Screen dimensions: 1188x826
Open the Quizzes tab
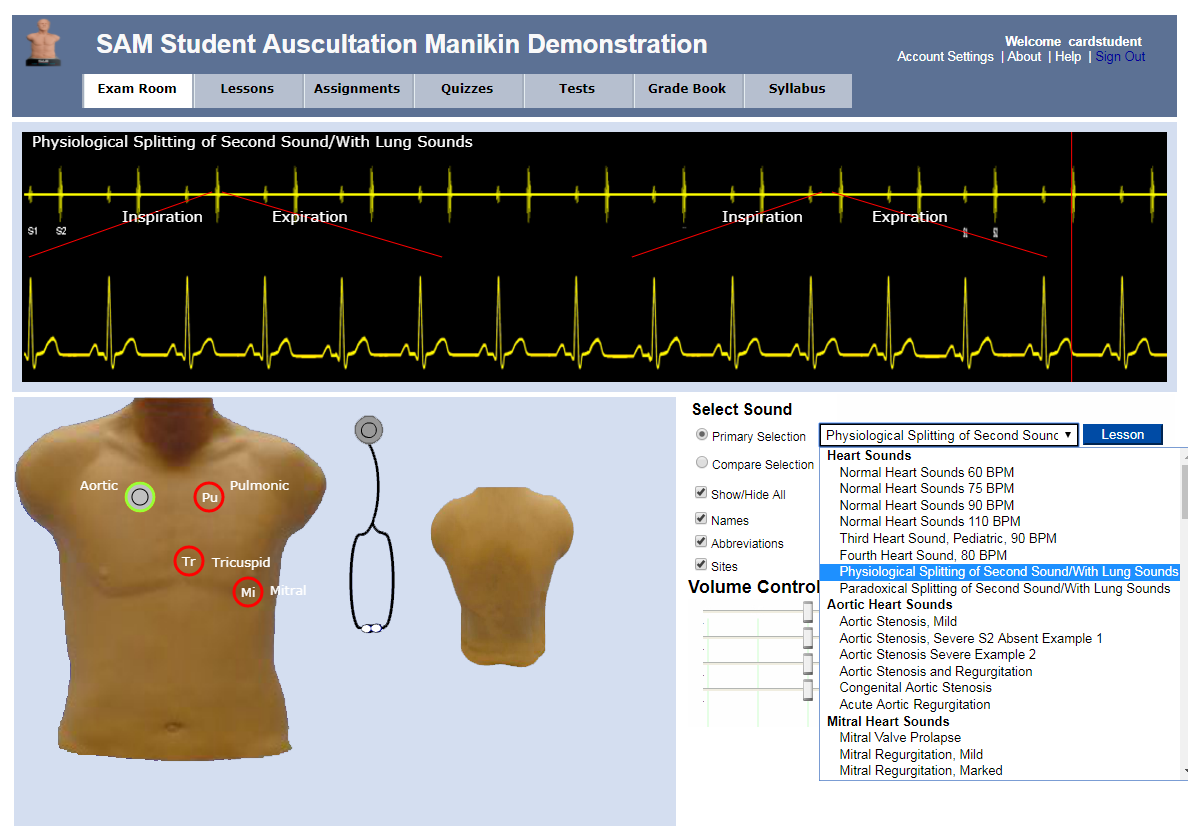(467, 90)
